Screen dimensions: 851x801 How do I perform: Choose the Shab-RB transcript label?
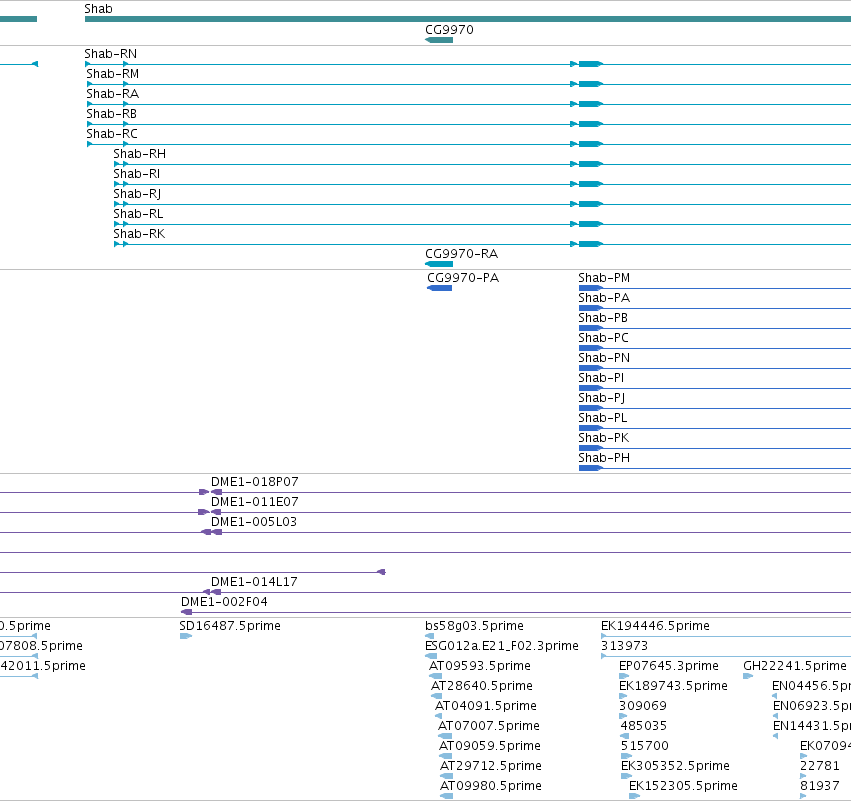[x=111, y=114]
